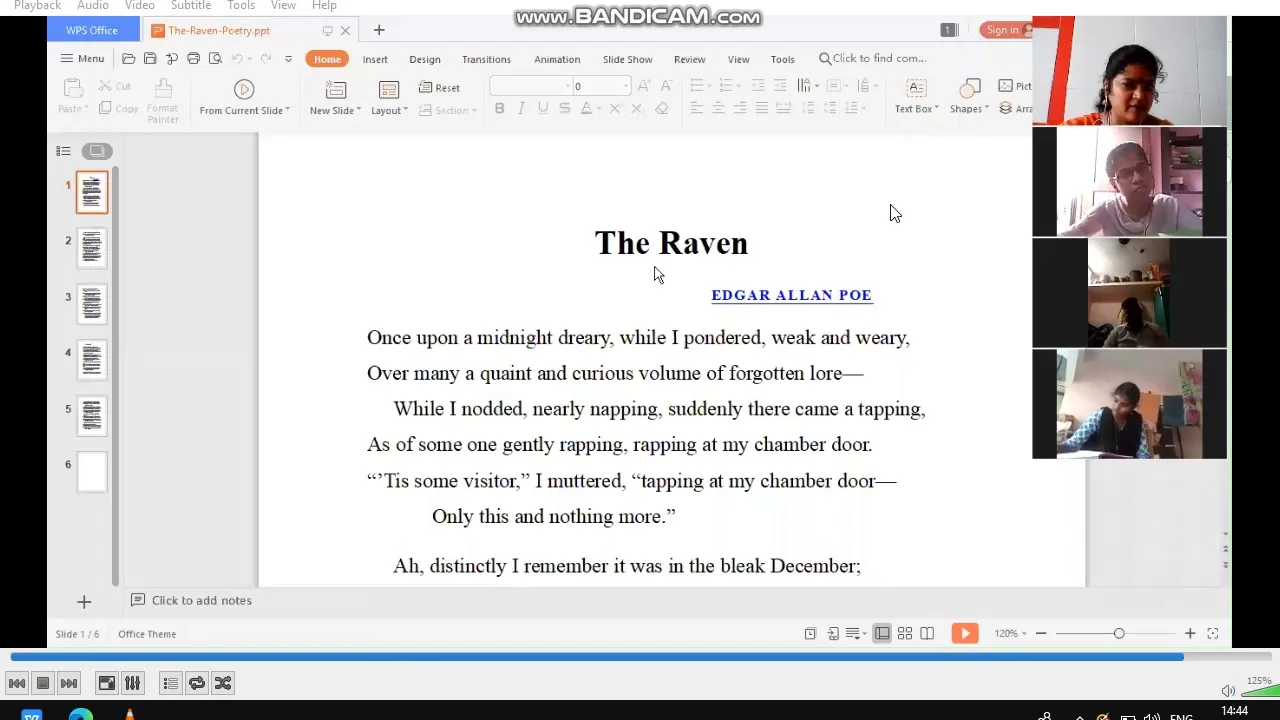Toggle VLC fullscreen button

[x=106, y=684]
